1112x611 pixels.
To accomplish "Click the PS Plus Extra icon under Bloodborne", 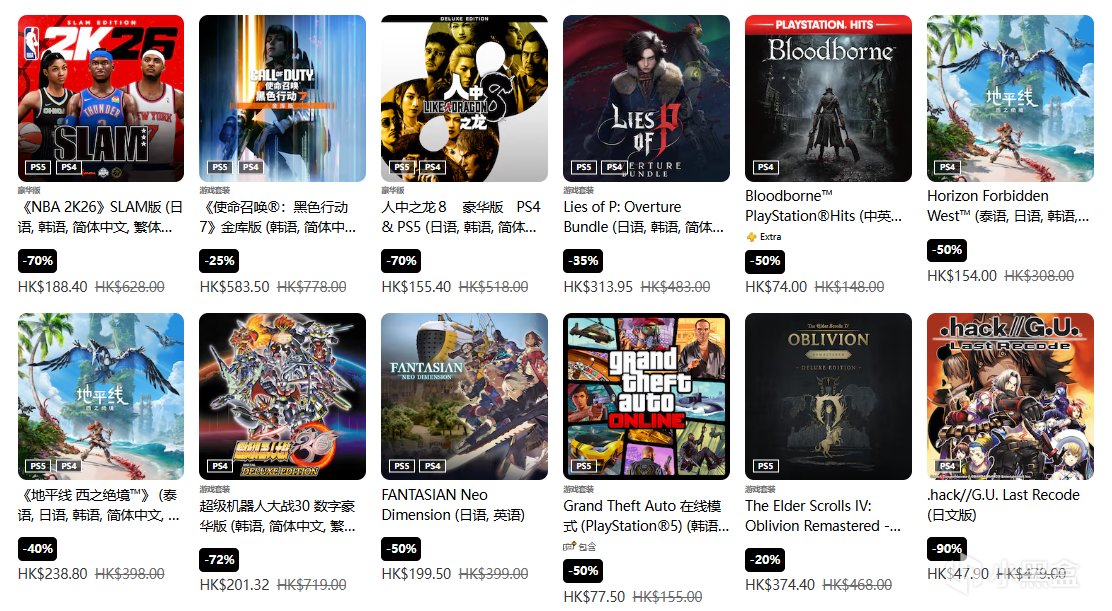I will click(751, 237).
